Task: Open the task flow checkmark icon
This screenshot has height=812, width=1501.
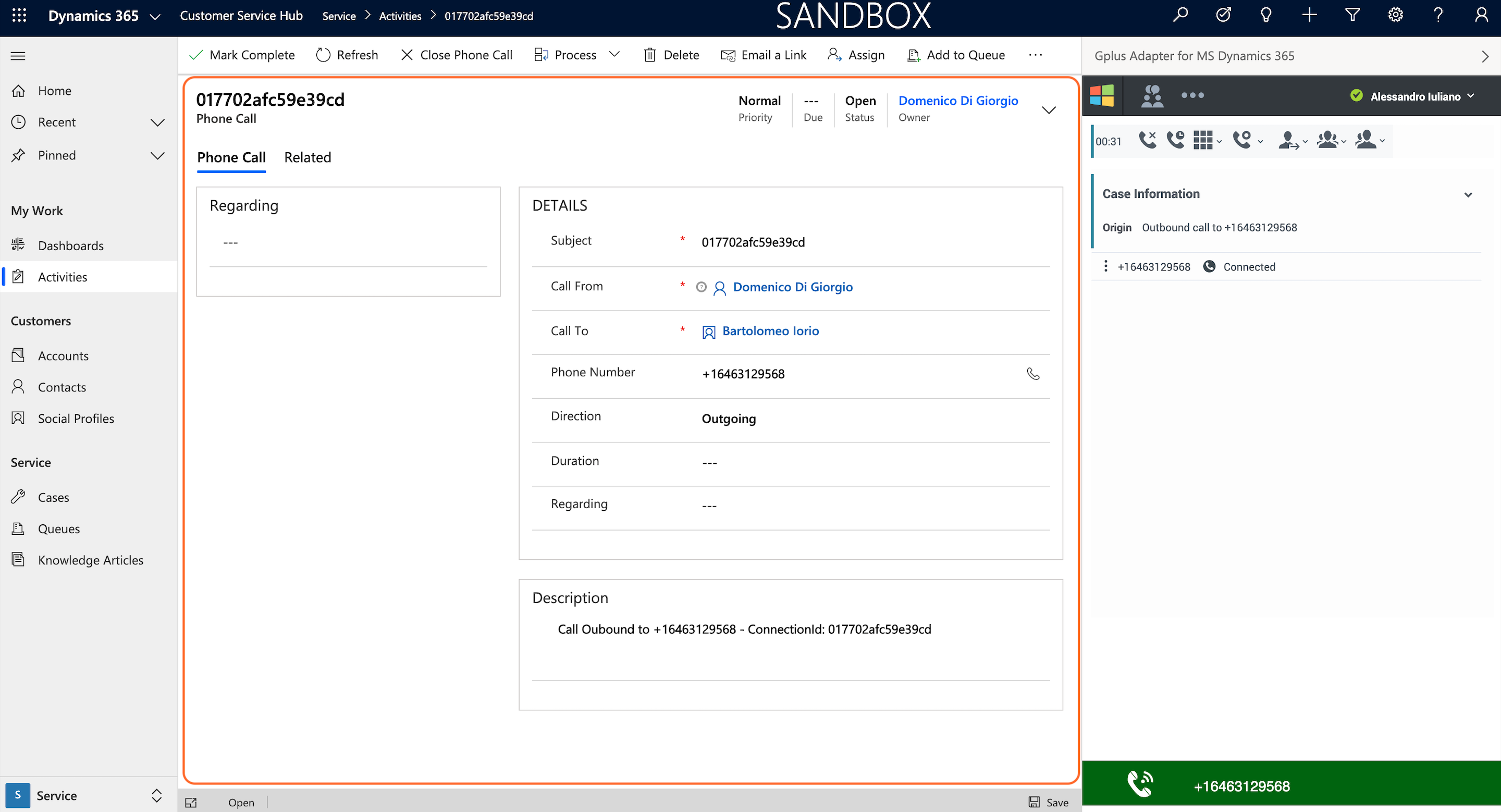Action: click(x=1223, y=15)
